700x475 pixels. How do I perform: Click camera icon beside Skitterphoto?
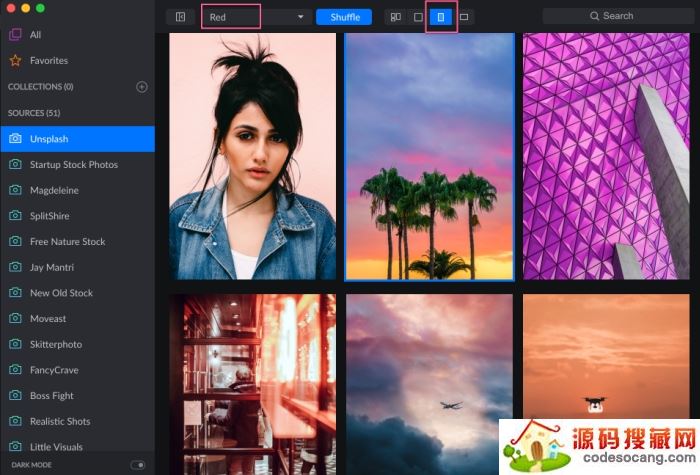click(15, 344)
